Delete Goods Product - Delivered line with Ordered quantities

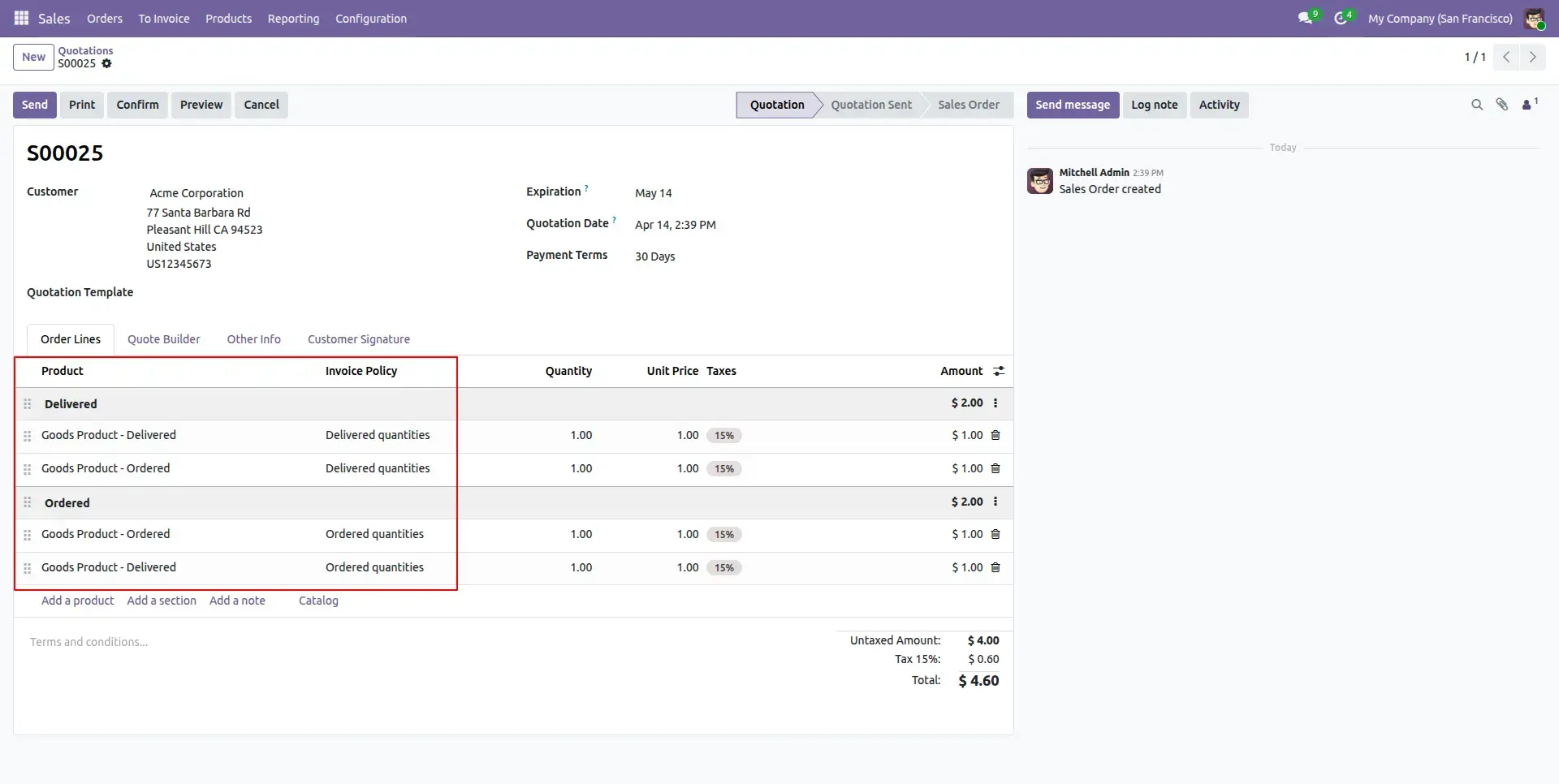995,567
